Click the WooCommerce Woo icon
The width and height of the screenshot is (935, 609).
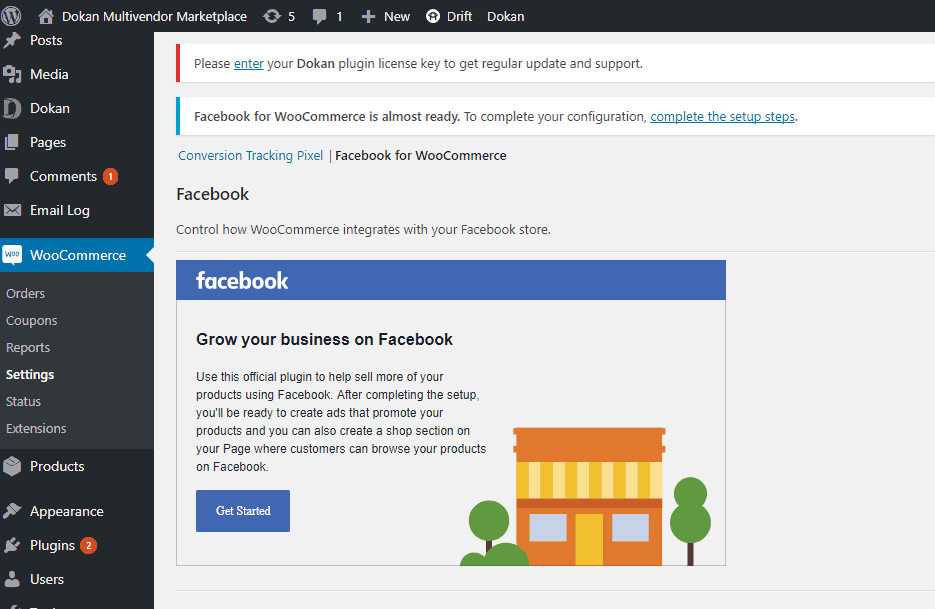tap(12, 255)
